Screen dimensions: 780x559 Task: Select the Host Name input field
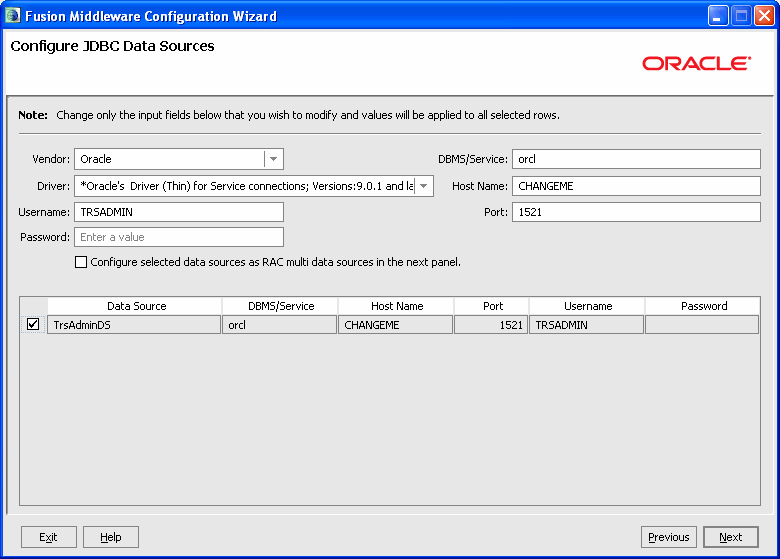(636, 186)
